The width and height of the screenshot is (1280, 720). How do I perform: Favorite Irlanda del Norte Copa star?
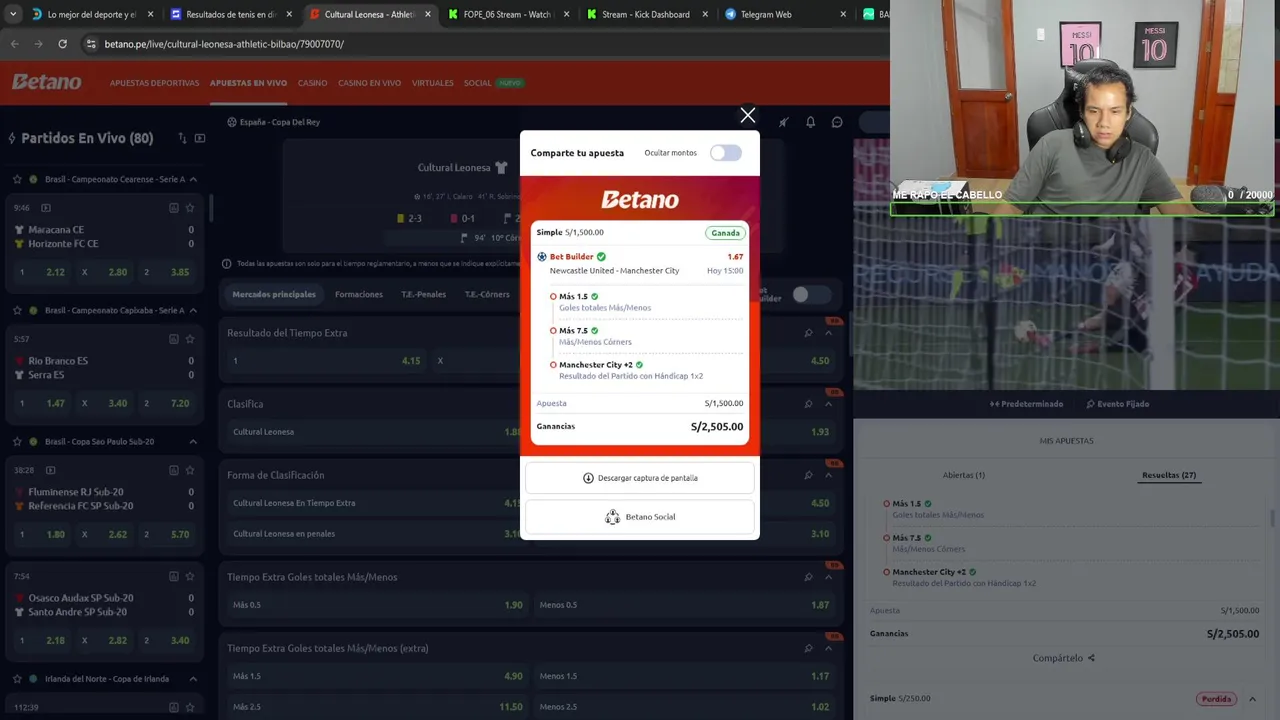[x=17, y=679]
